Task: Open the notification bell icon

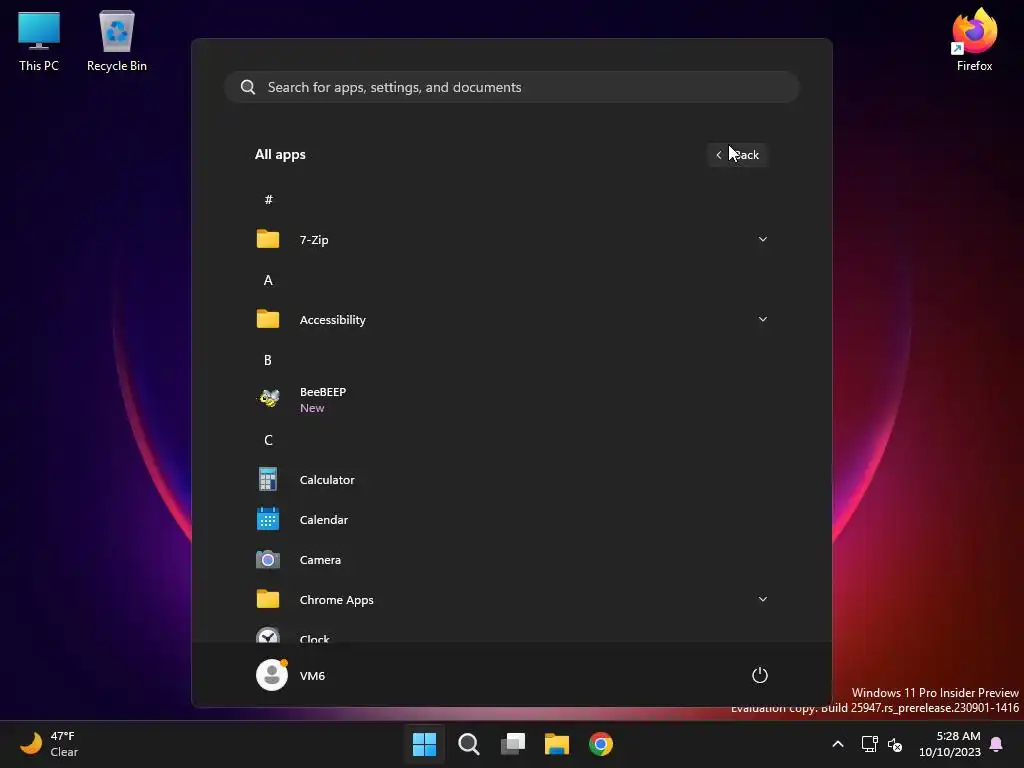Action: point(997,744)
